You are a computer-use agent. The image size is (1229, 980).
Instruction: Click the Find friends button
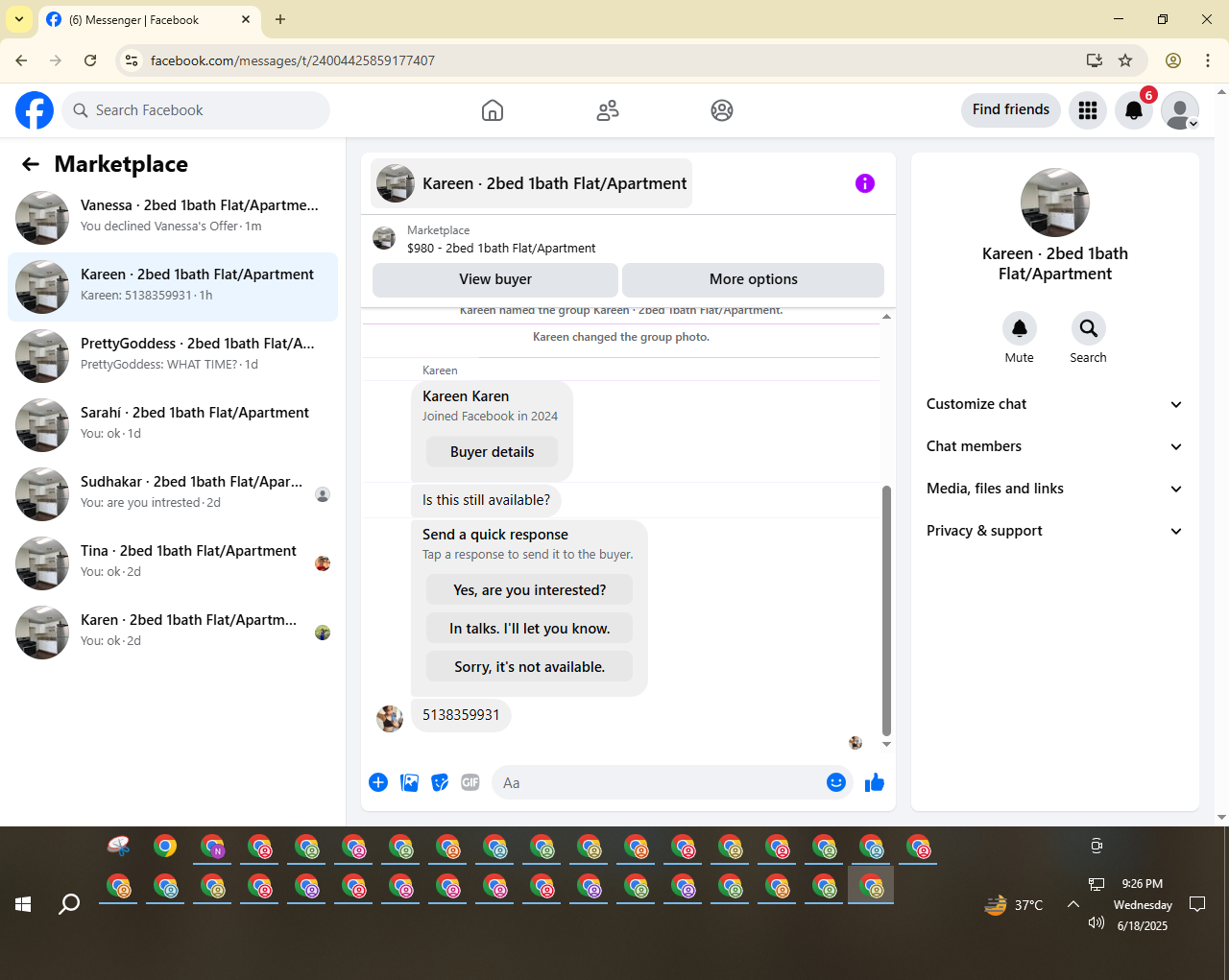point(1011,109)
